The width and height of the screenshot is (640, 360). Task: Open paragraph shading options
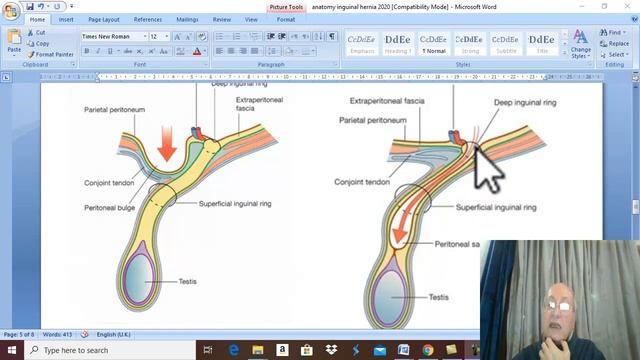[290, 51]
